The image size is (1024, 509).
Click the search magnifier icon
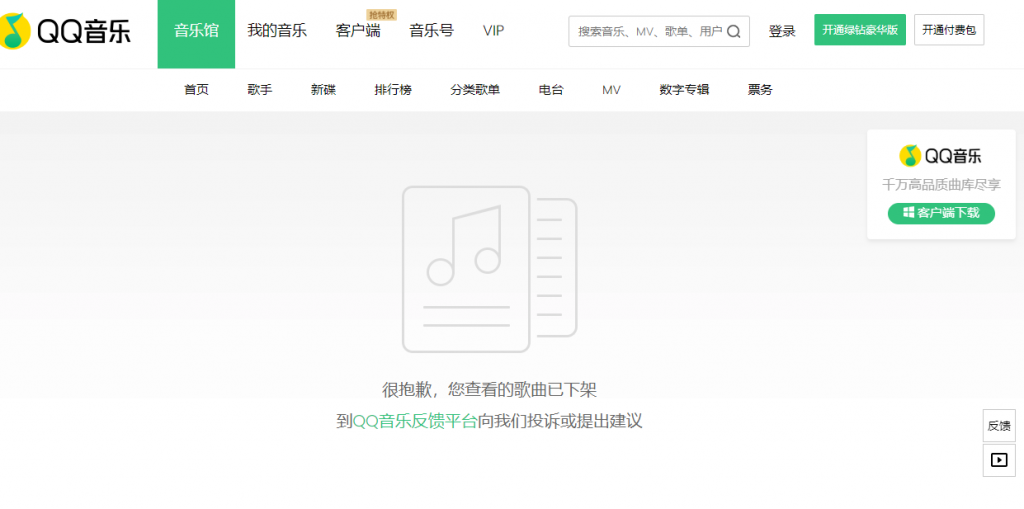pyautogui.click(x=733, y=31)
